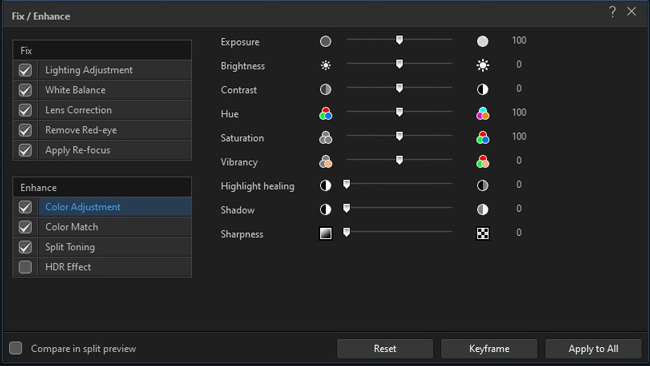Click the left Hue color circles icon
This screenshot has width=650, height=366.
325,113
